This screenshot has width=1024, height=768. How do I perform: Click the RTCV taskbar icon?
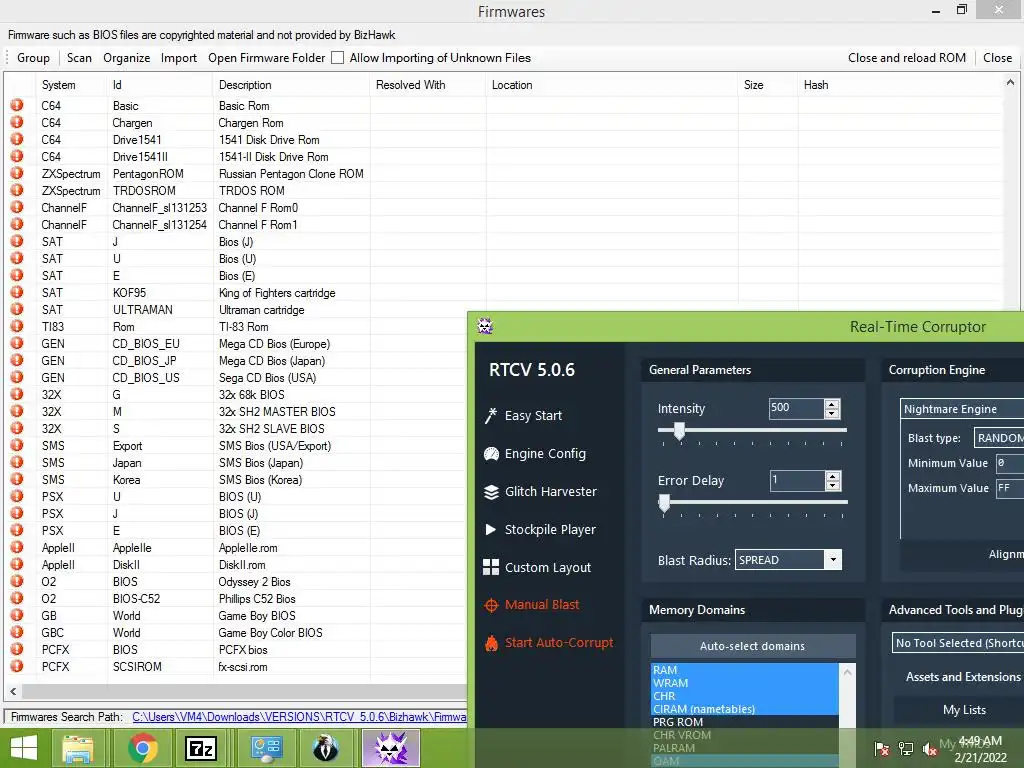pyautogui.click(x=391, y=748)
